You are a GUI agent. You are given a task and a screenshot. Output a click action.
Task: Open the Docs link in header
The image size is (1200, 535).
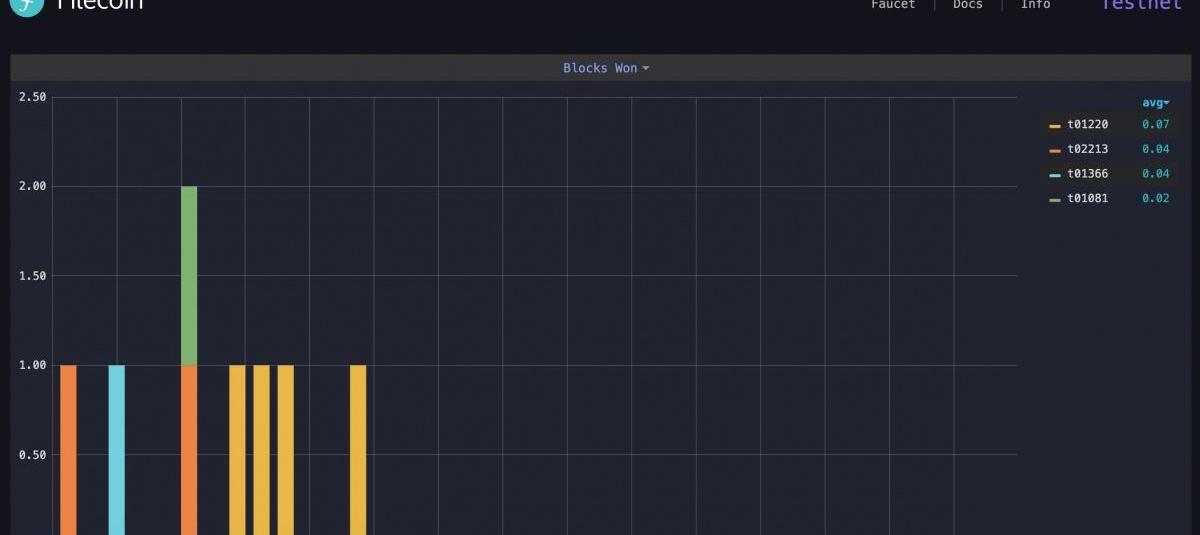967,5
